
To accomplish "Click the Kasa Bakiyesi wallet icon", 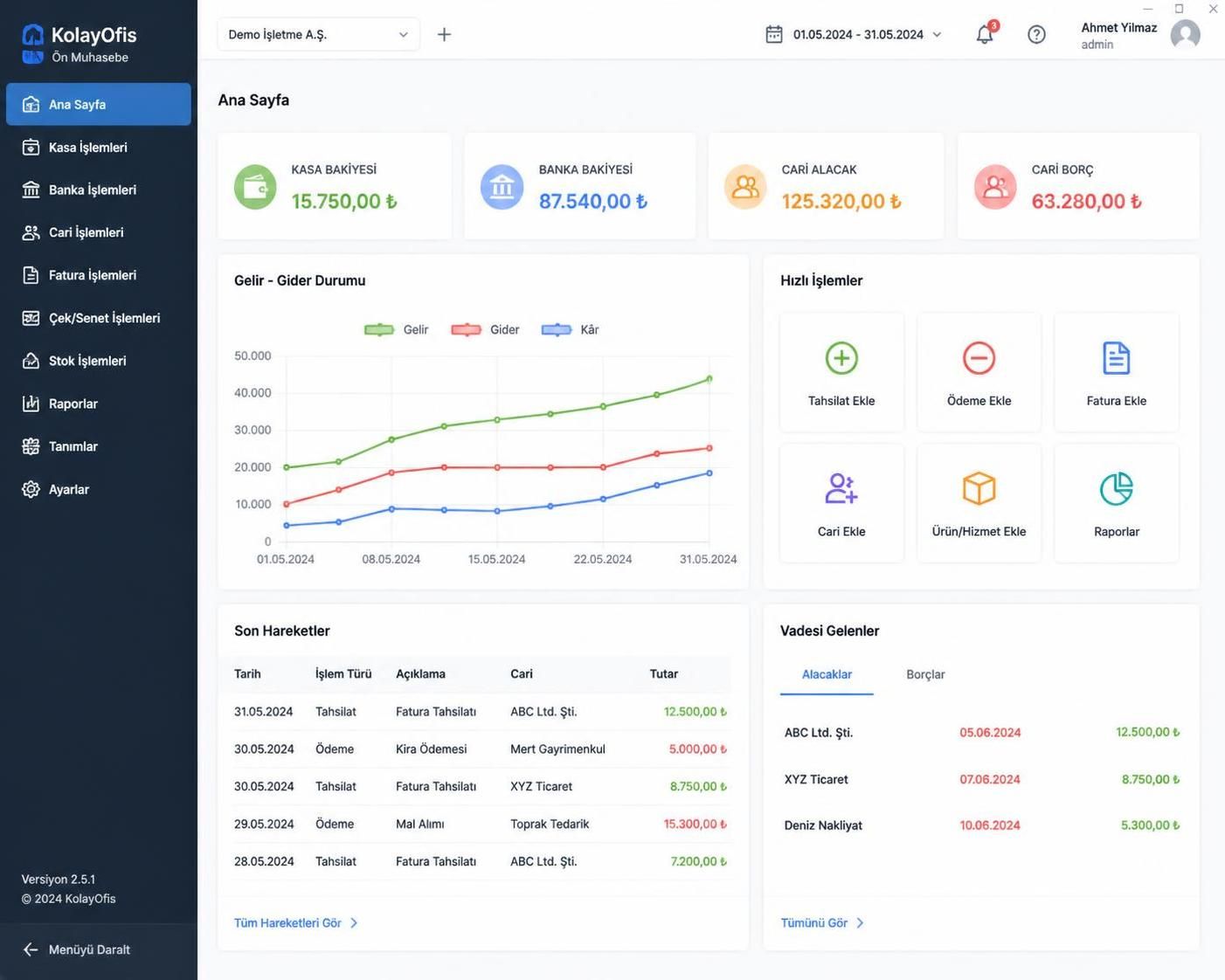I will (x=255, y=187).
